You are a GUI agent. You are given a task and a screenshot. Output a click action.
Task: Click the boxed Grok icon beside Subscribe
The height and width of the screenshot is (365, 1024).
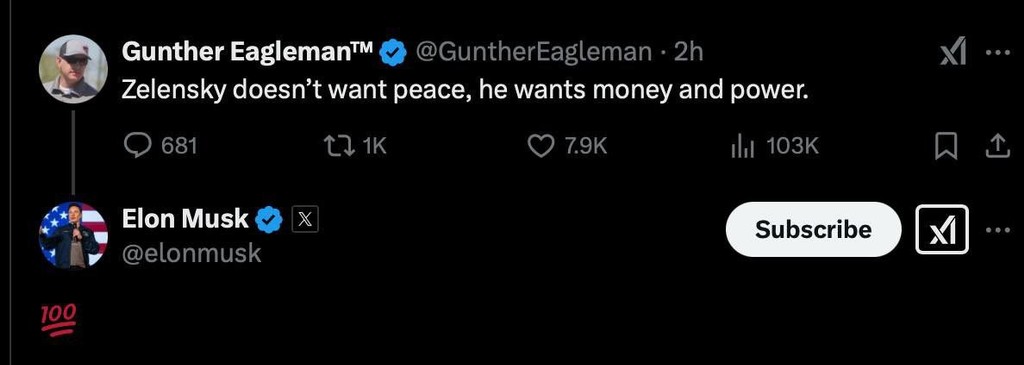[942, 229]
